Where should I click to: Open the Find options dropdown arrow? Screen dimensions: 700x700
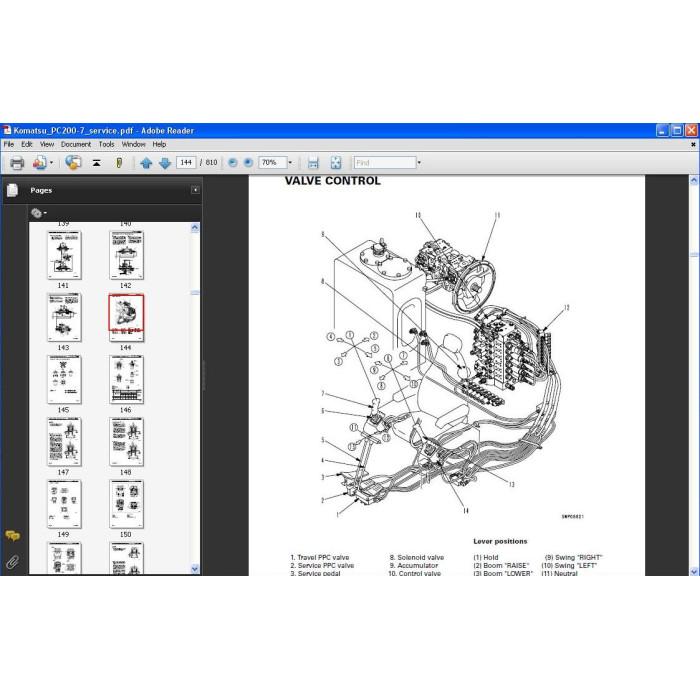click(x=419, y=162)
